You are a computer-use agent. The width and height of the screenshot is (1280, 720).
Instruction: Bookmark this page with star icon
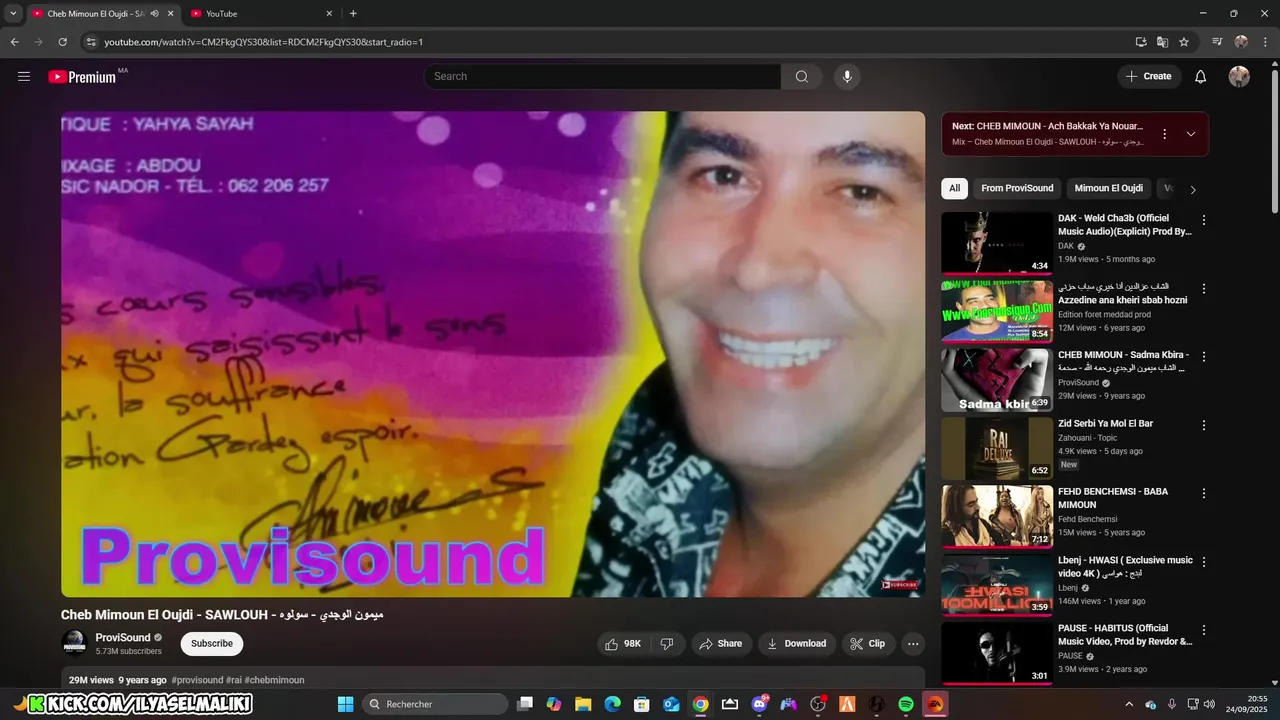[1184, 42]
